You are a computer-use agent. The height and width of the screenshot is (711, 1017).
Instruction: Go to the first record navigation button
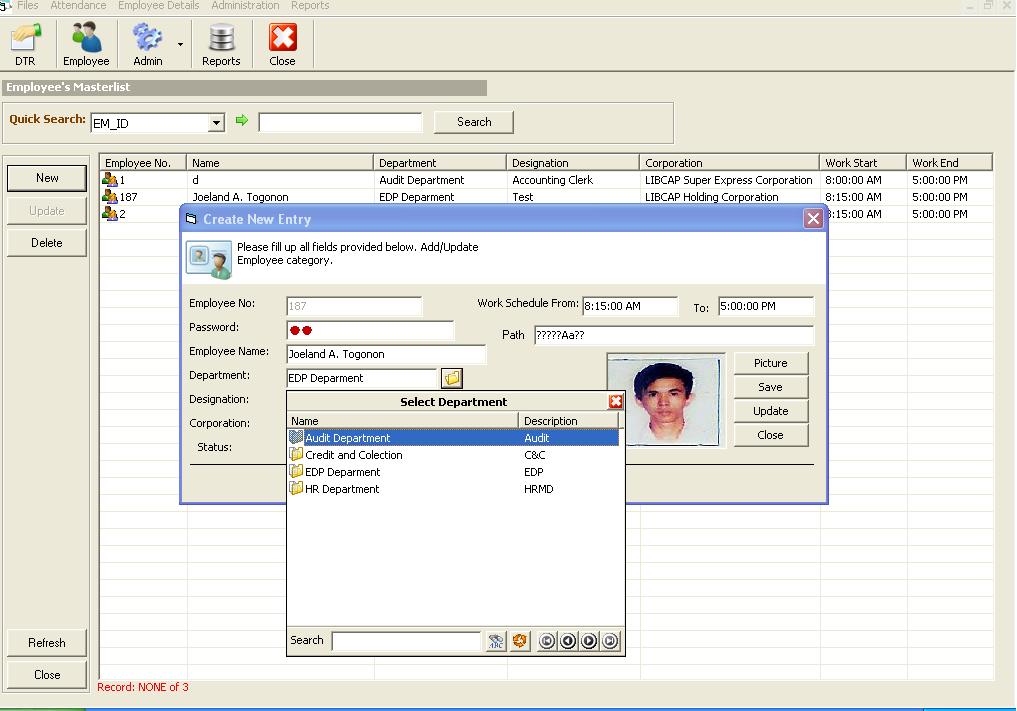click(x=547, y=641)
